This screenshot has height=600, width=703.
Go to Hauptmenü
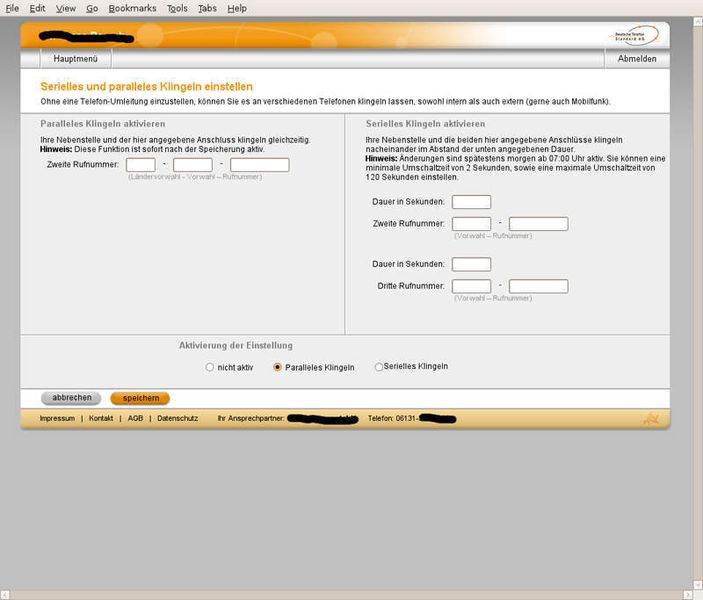click(75, 59)
